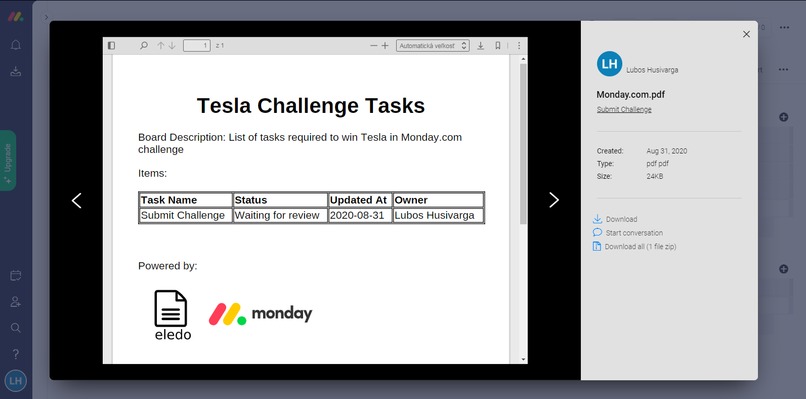The width and height of the screenshot is (806, 399).
Task: Click the PDF scrollbar down arrow
Action: point(523,359)
